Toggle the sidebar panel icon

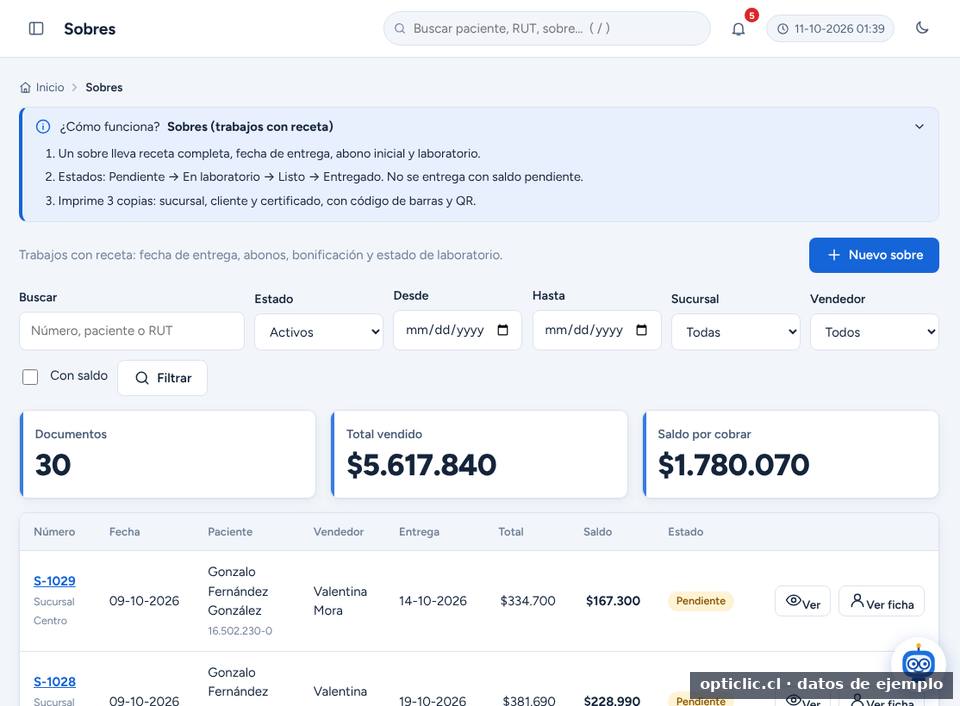[36, 29]
